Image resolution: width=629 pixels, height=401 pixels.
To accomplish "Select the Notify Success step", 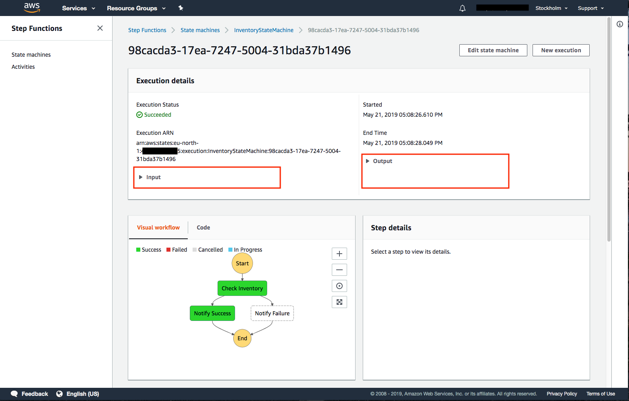I will point(212,313).
